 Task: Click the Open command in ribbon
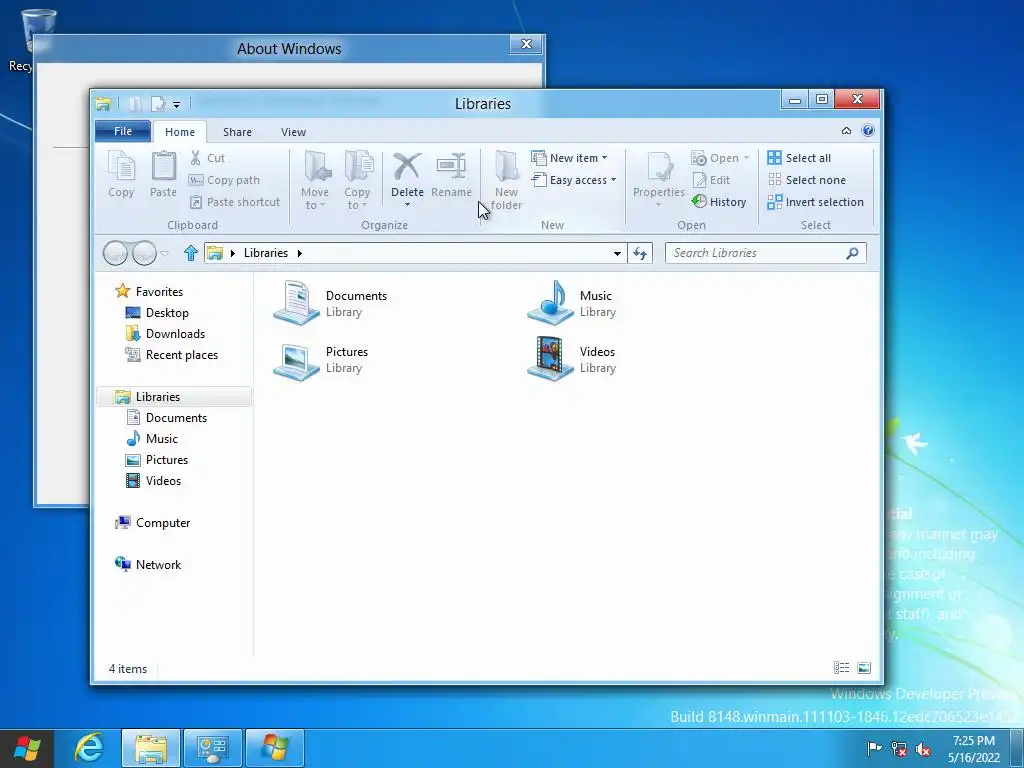pos(720,158)
